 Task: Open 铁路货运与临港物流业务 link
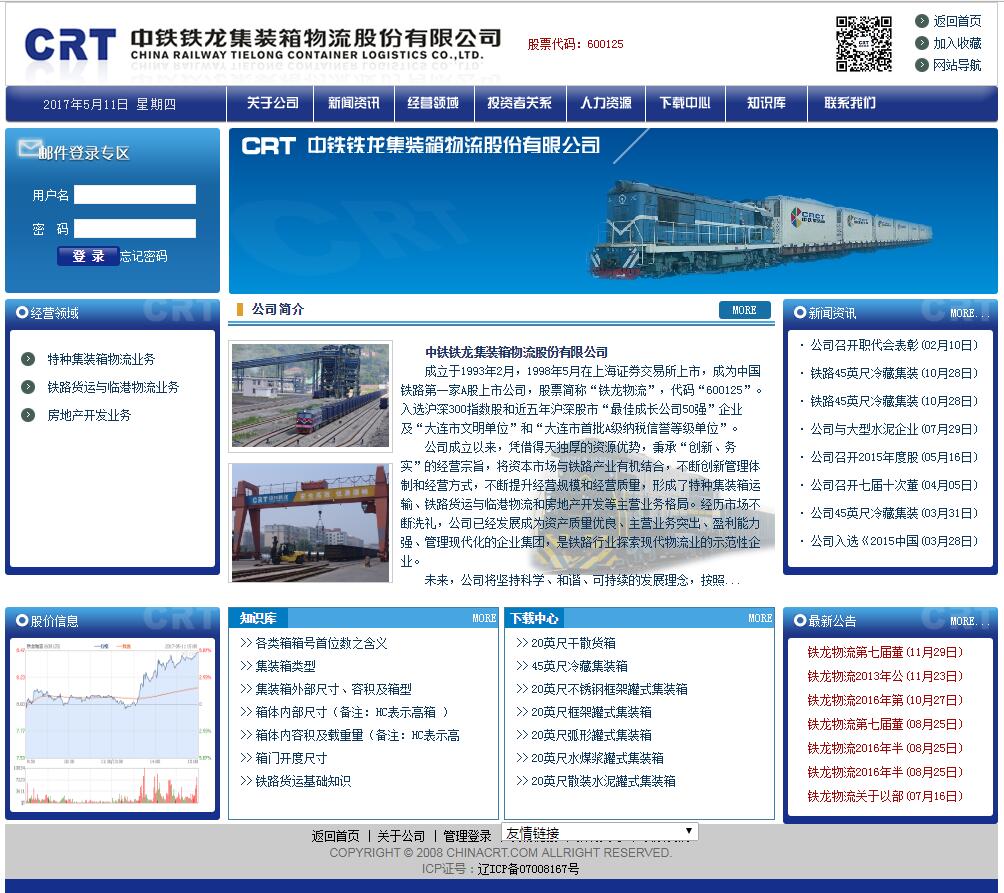113,387
